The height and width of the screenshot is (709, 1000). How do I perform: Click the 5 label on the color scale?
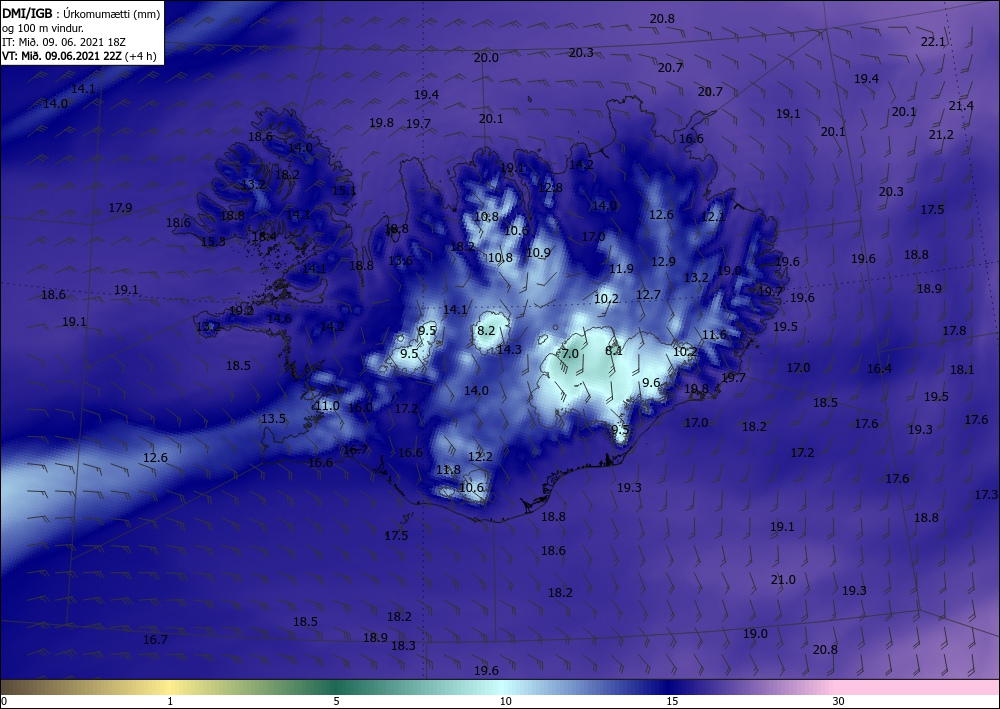coord(336,701)
